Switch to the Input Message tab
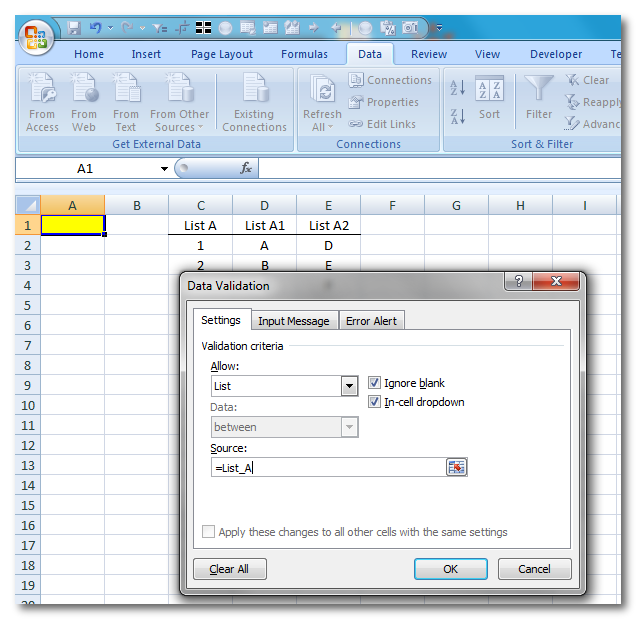Image resolution: width=636 pixels, height=619 pixels. [x=293, y=321]
